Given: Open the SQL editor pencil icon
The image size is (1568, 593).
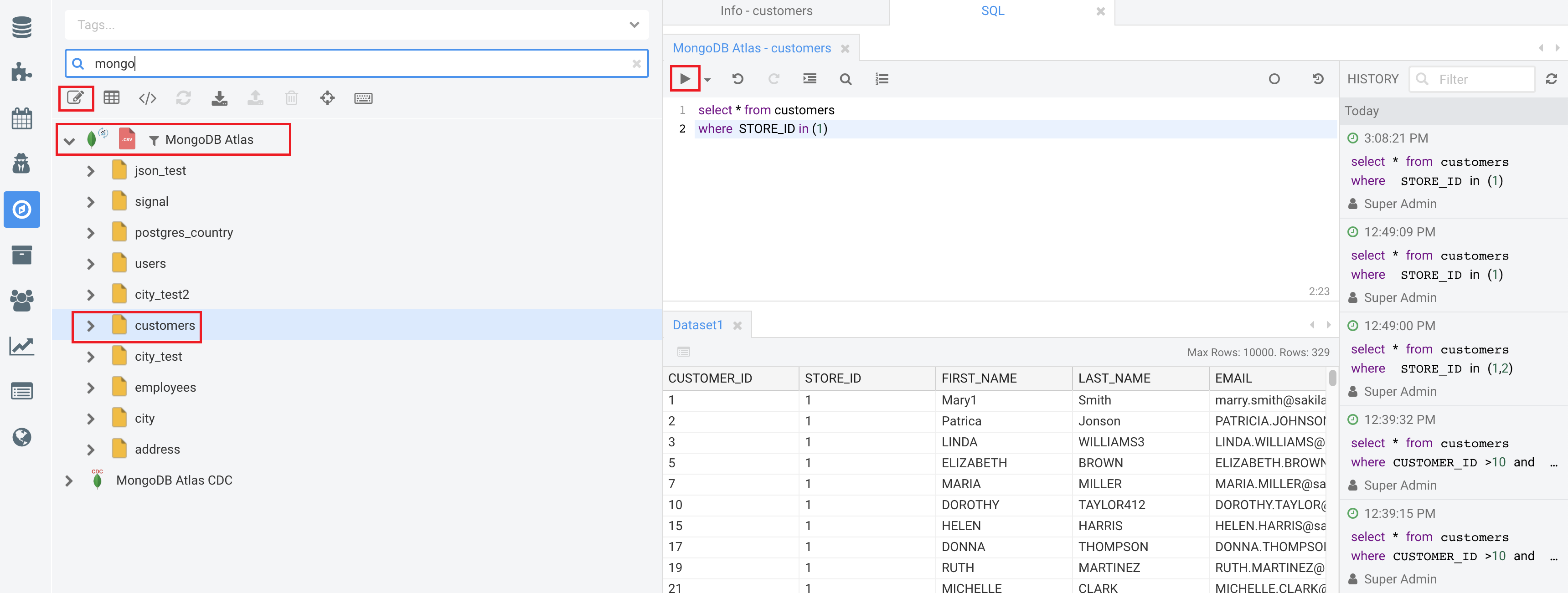Looking at the screenshot, I should (76, 98).
